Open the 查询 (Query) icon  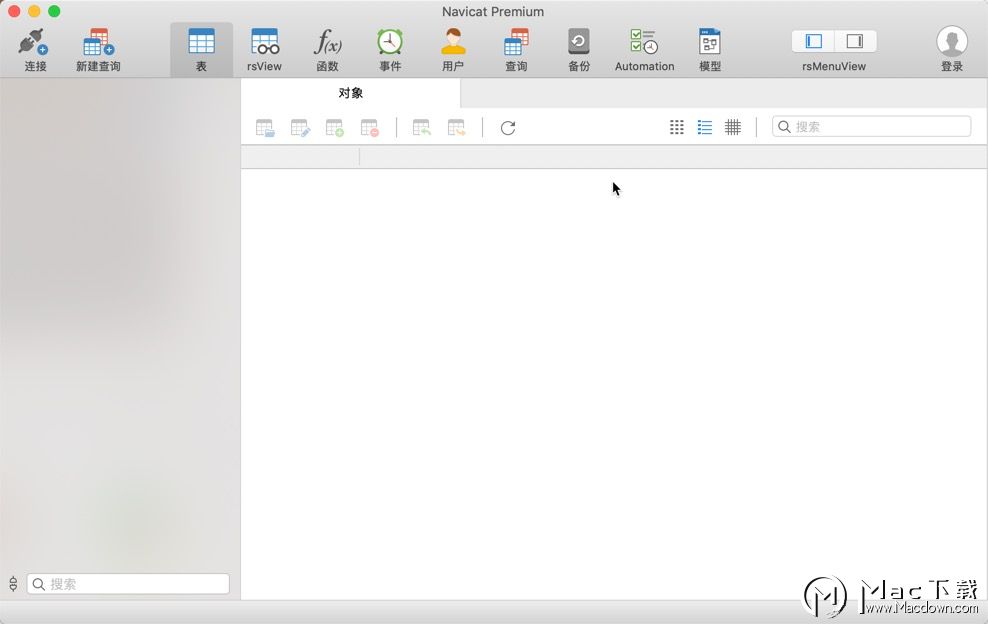[x=516, y=42]
